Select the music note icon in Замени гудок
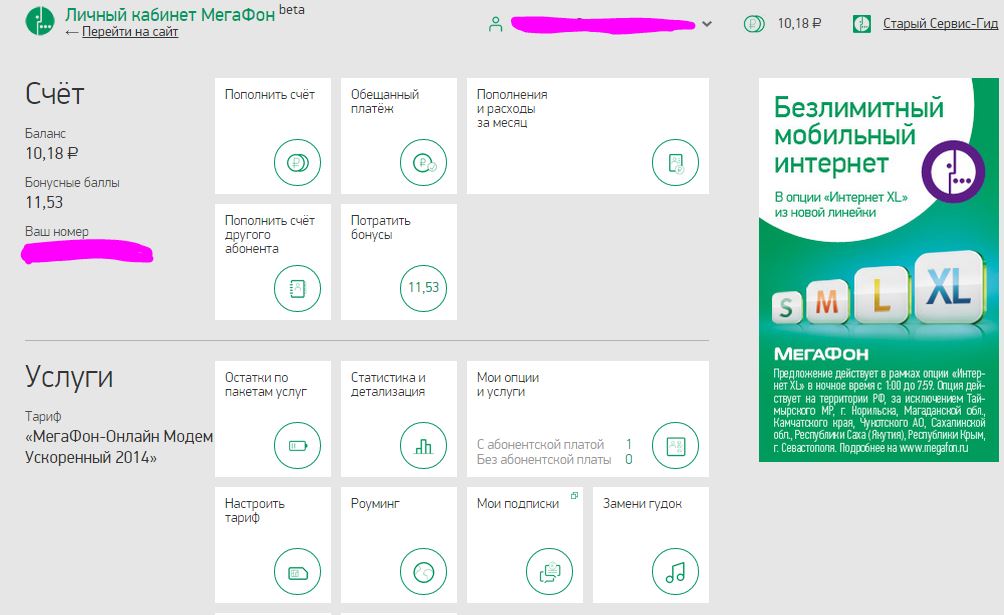This screenshot has width=1004, height=615. coord(676,572)
